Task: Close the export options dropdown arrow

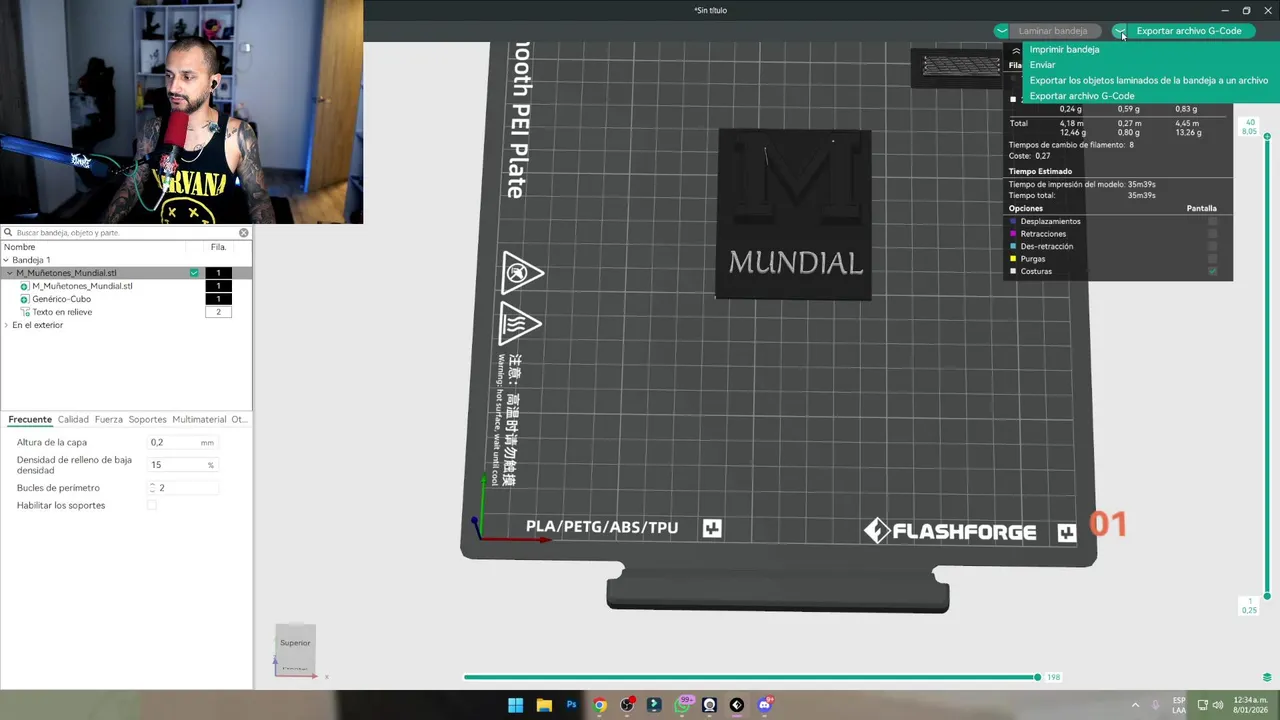Action: (1120, 31)
